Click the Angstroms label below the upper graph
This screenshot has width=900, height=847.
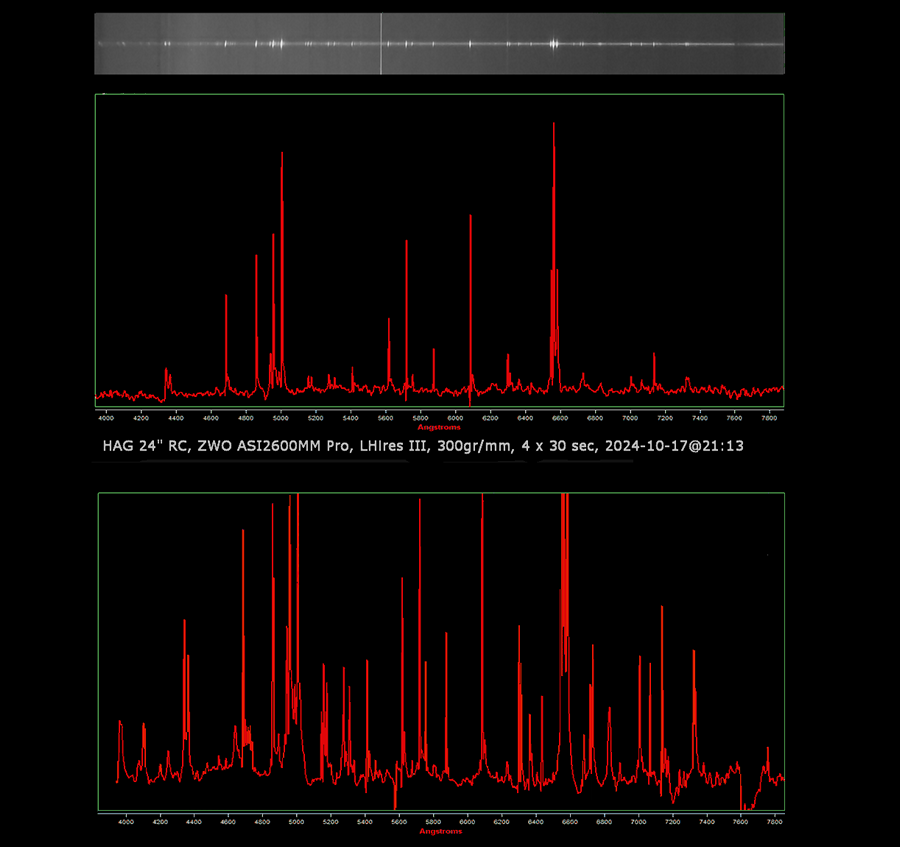coord(438,428)
